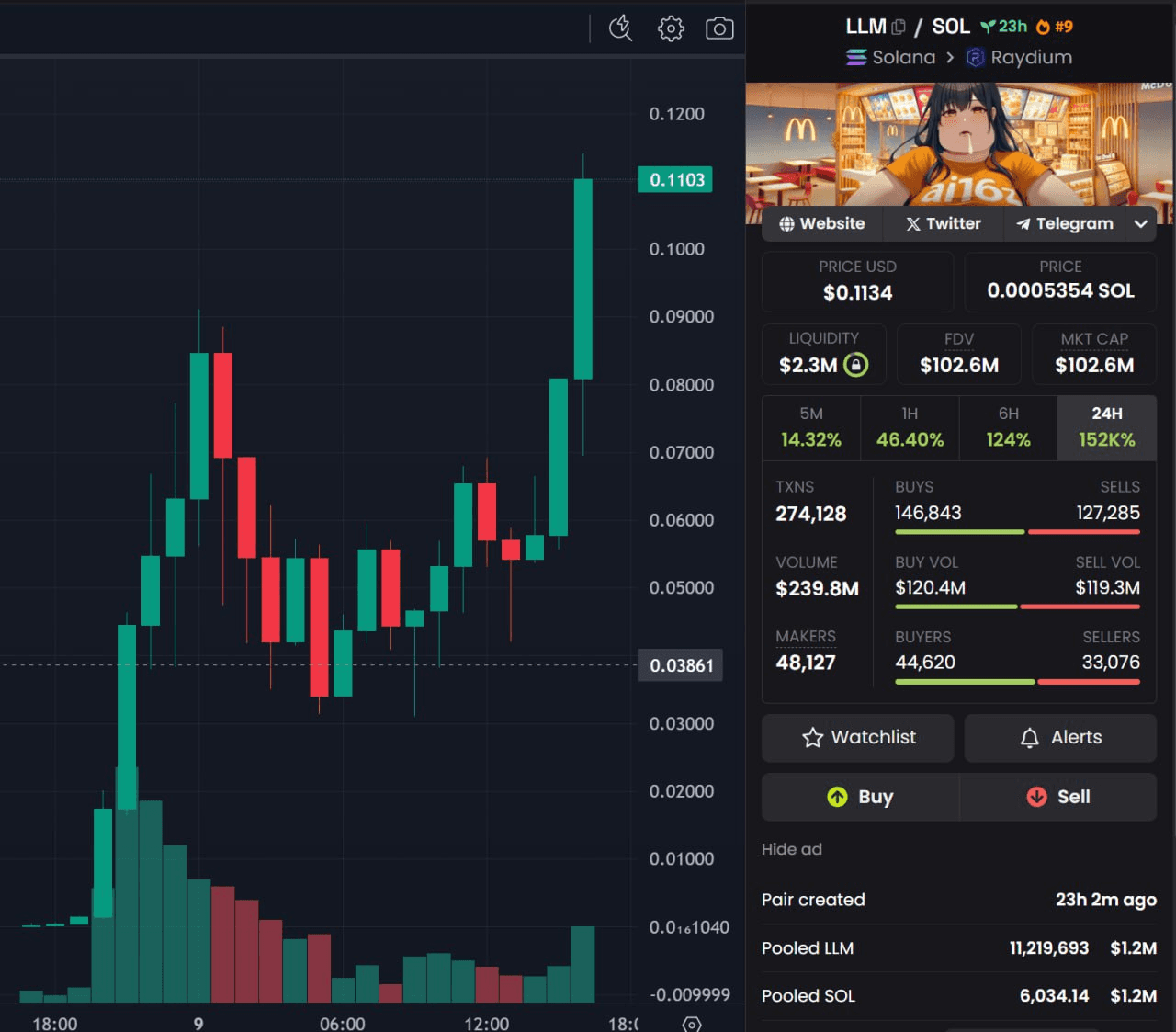Click the Solana chain logo
The image size is (1176, 1032).
(856, 57)
